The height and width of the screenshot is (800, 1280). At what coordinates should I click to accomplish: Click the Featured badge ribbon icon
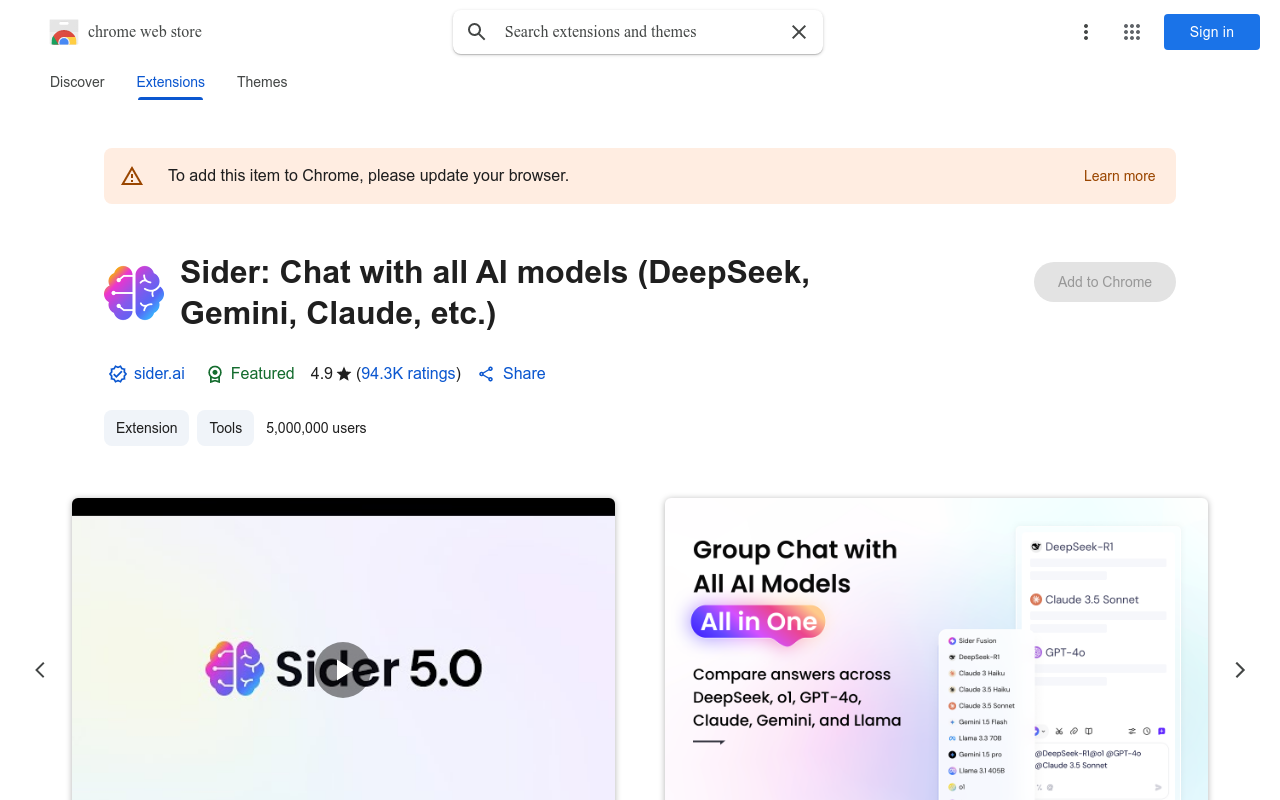point(215,374)
